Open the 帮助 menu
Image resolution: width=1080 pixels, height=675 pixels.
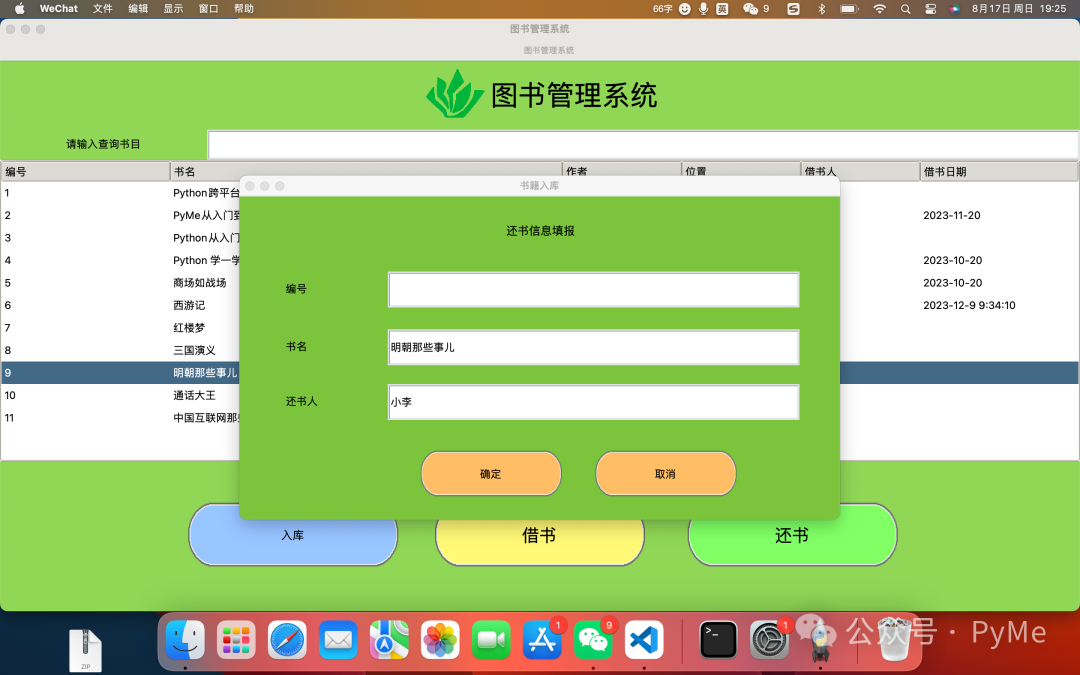tap(244, 8)
